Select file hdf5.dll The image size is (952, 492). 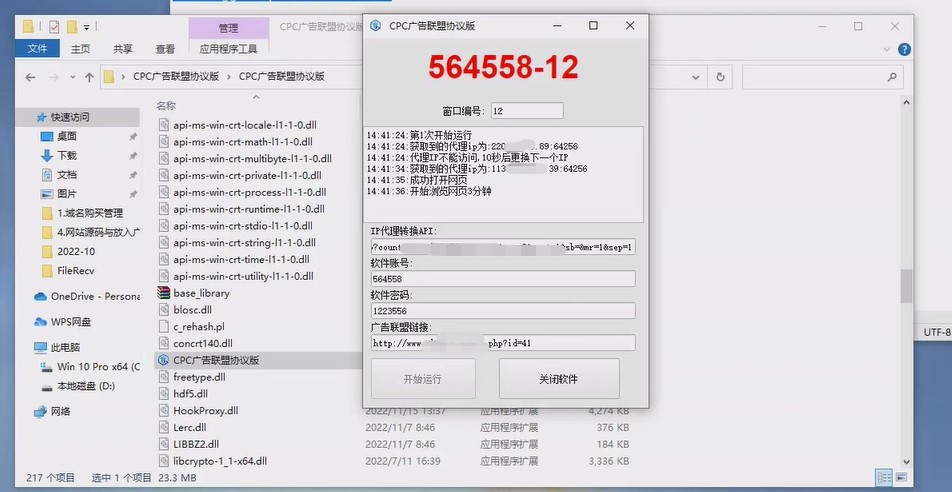[x=191, y=394]
